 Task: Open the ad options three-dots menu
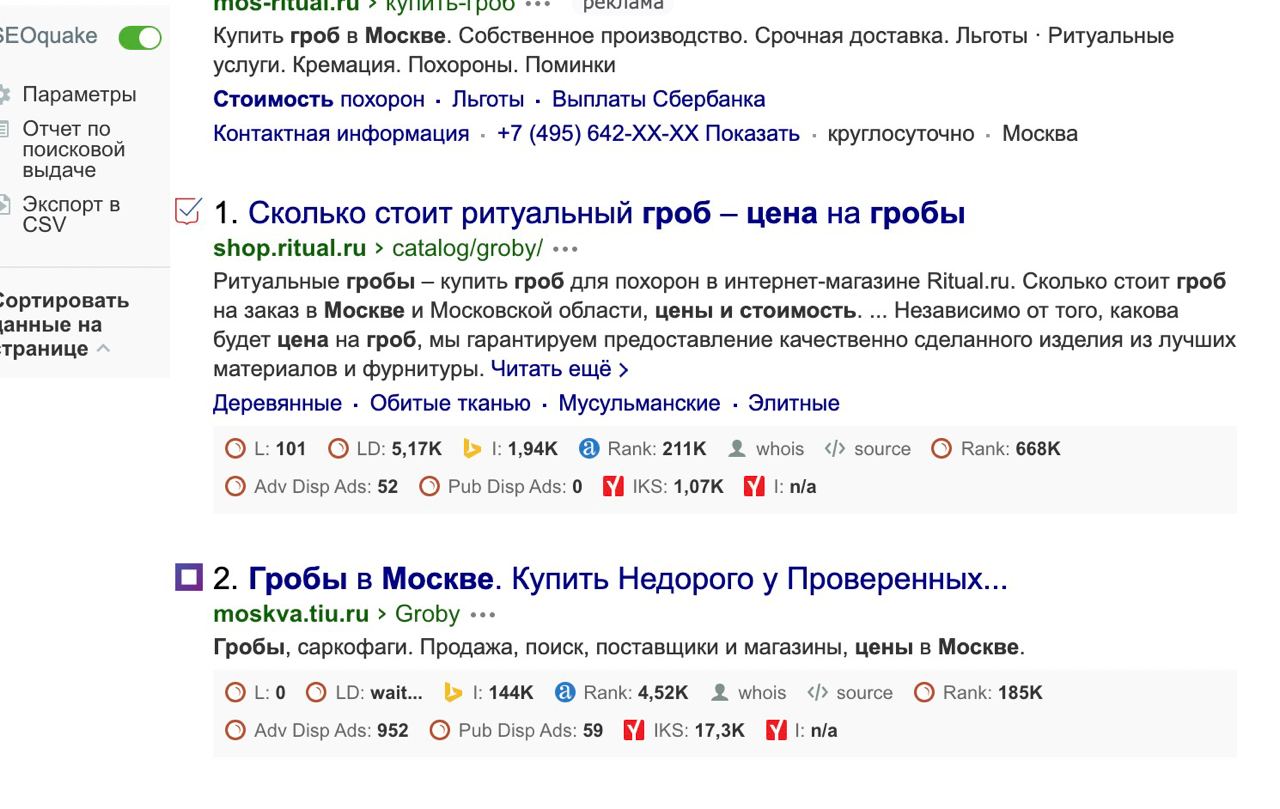point(537,5)
